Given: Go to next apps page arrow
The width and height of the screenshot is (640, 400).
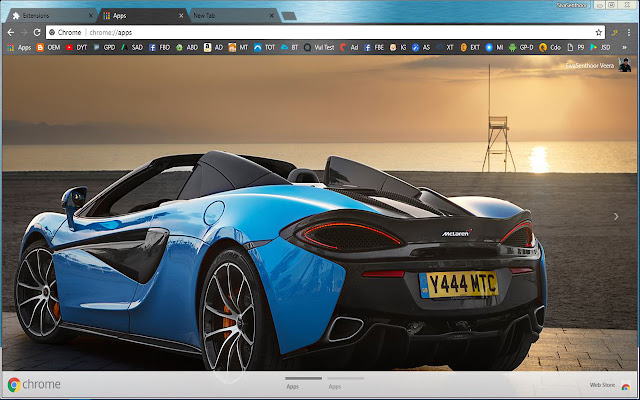Looking at the screenshot, I should [616, 216].
